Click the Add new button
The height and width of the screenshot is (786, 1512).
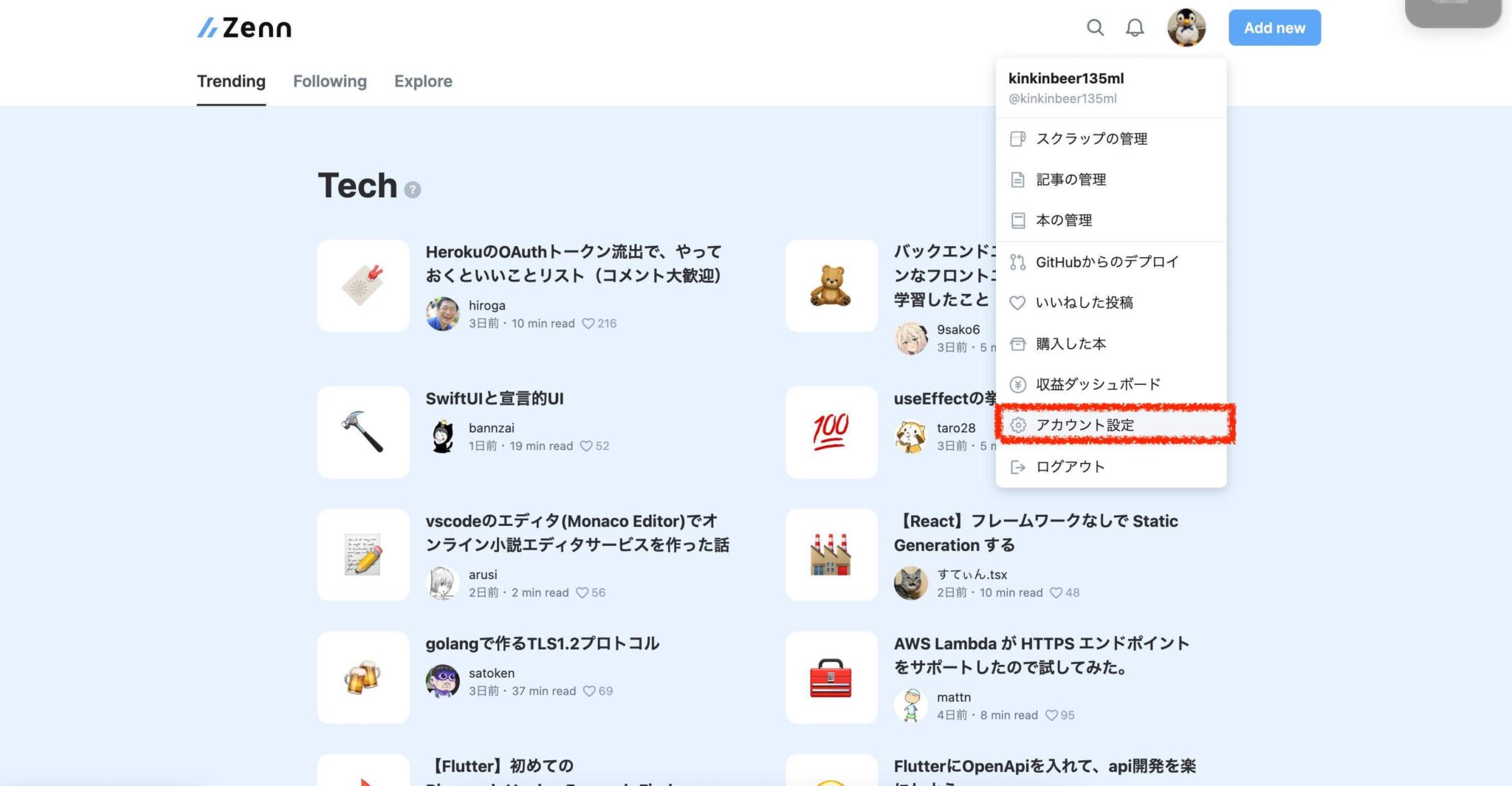point(1274,27)
